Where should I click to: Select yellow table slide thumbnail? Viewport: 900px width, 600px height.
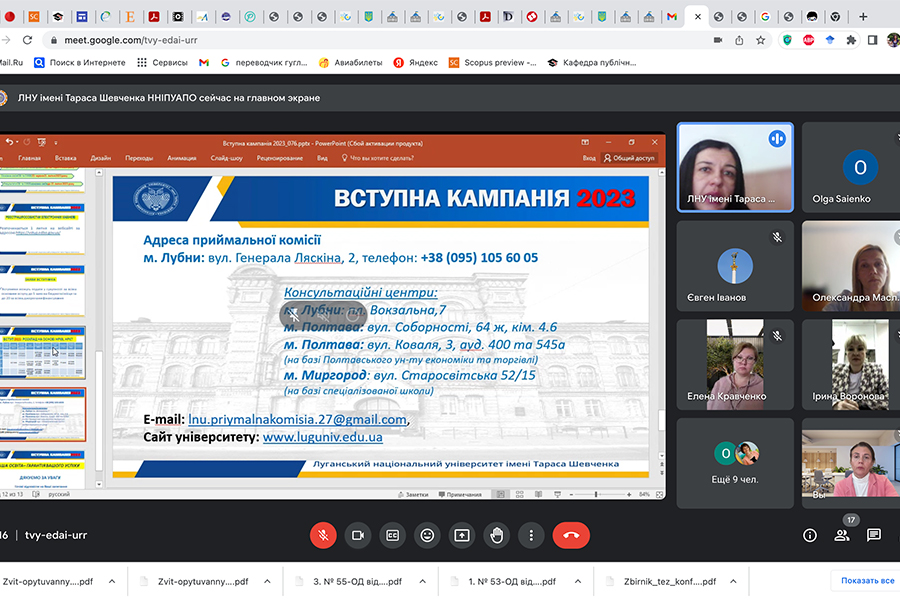click(43, 353)
